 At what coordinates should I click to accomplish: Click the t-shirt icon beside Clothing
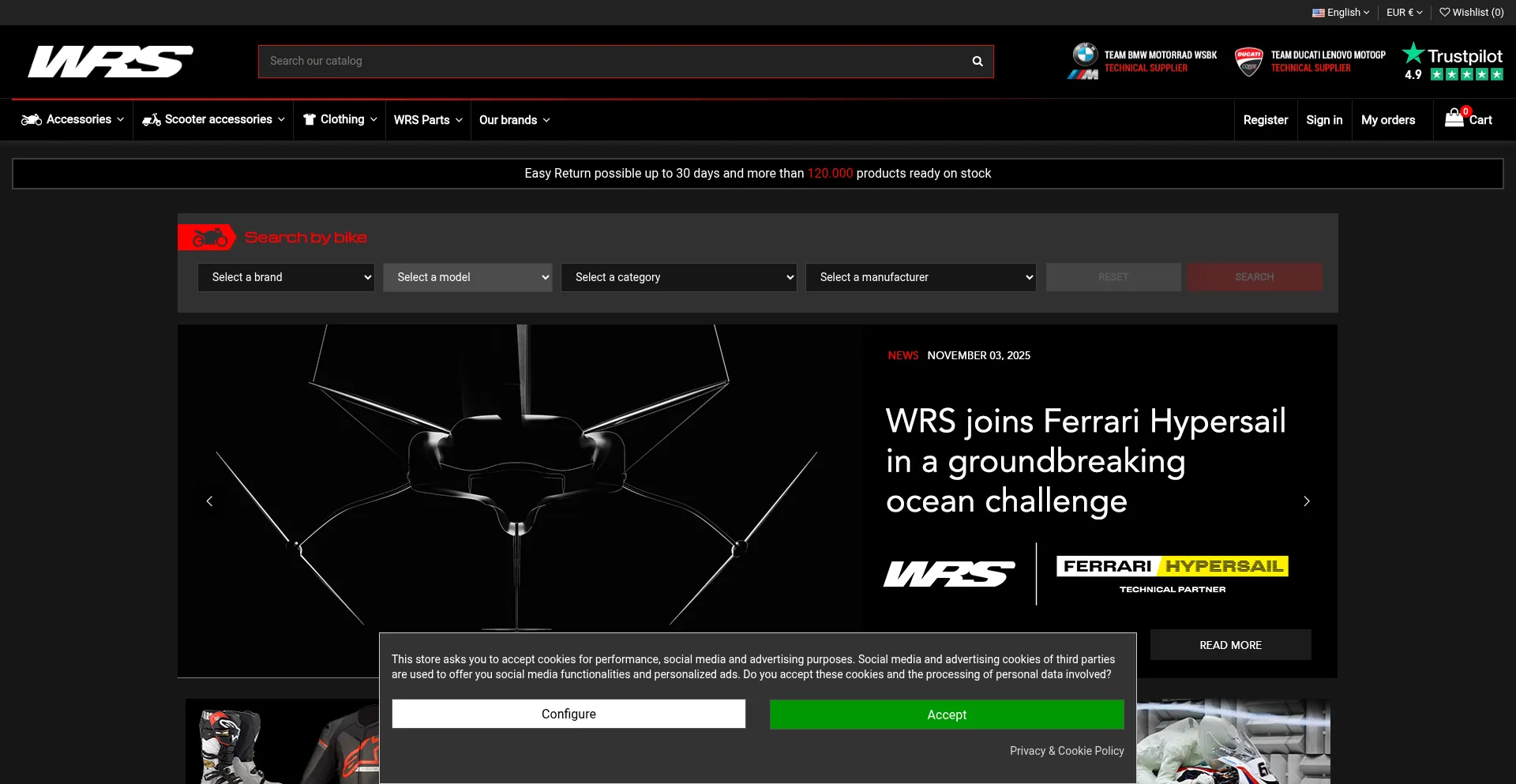click(x=310, y=119)
